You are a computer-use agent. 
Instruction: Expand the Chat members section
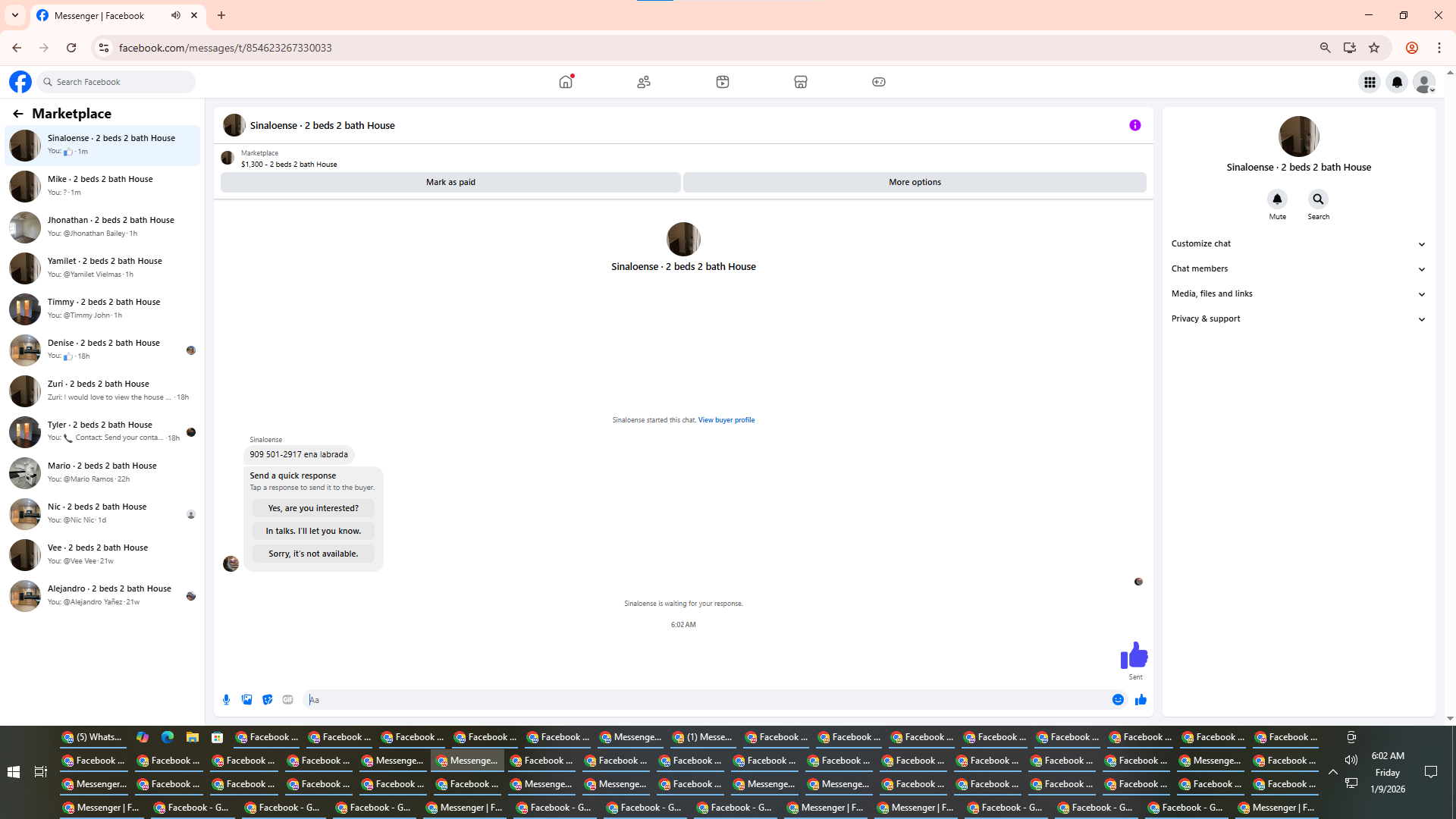[1298, 268]
